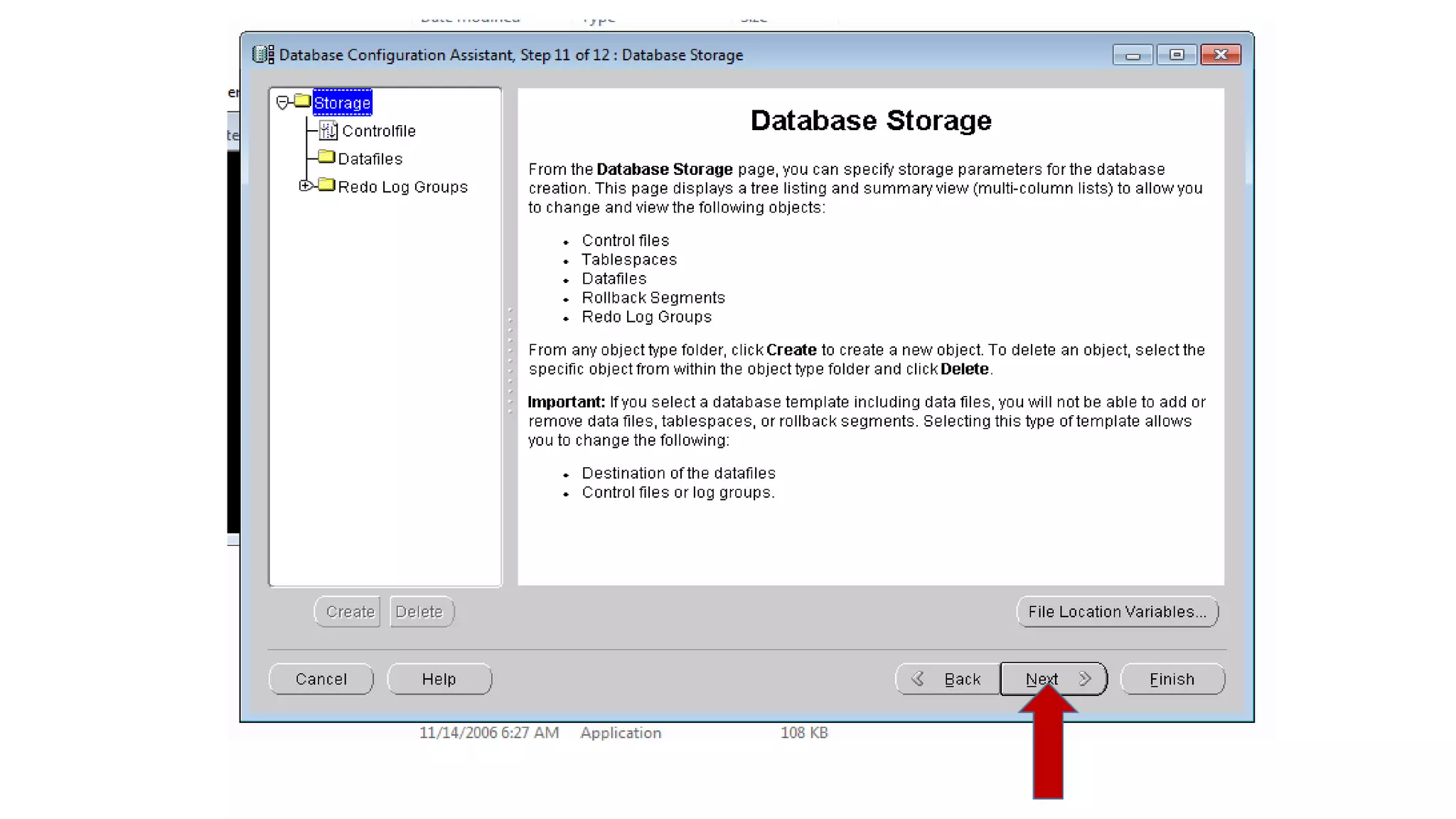
Task: Select Datafiles in the storage tree
Action: click(x=370, y=159)
